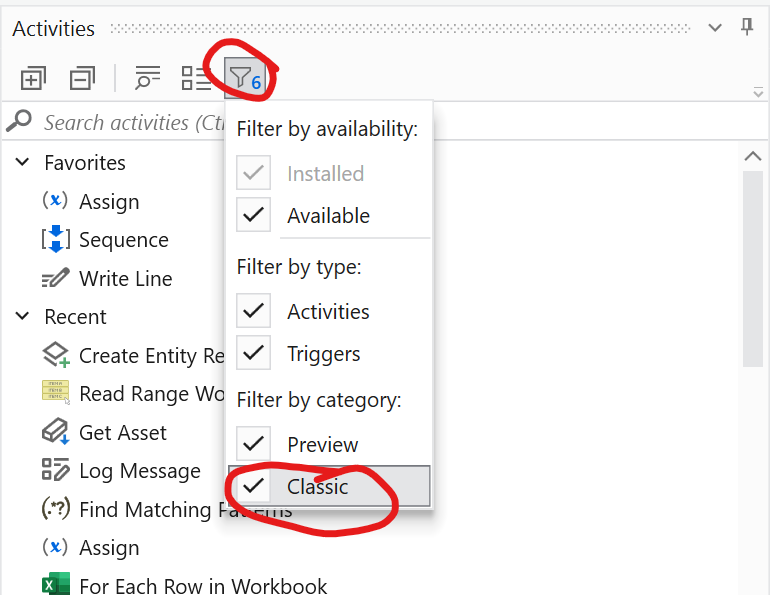Image resolution: width=770 pixels, height=595 pixels.
Task: Select the Activities filter menu entry
Action: 329,311
